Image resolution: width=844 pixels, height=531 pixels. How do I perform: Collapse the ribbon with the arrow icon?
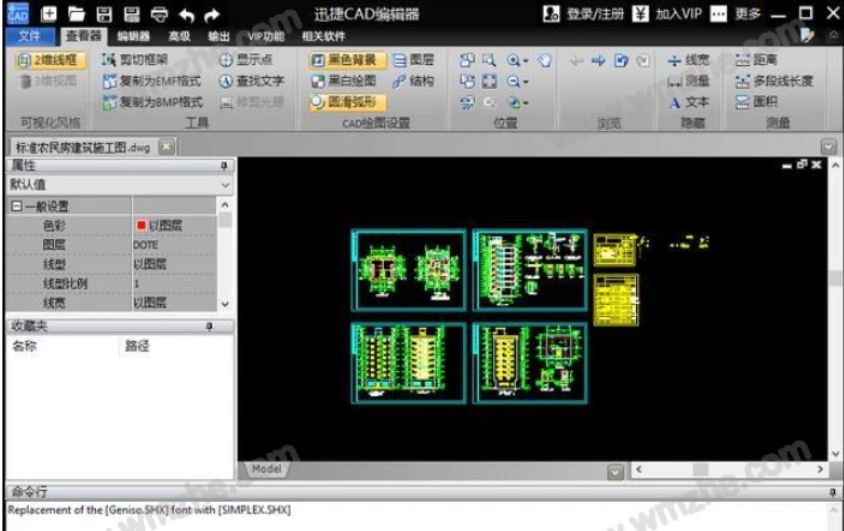click(x=833, y=35)
